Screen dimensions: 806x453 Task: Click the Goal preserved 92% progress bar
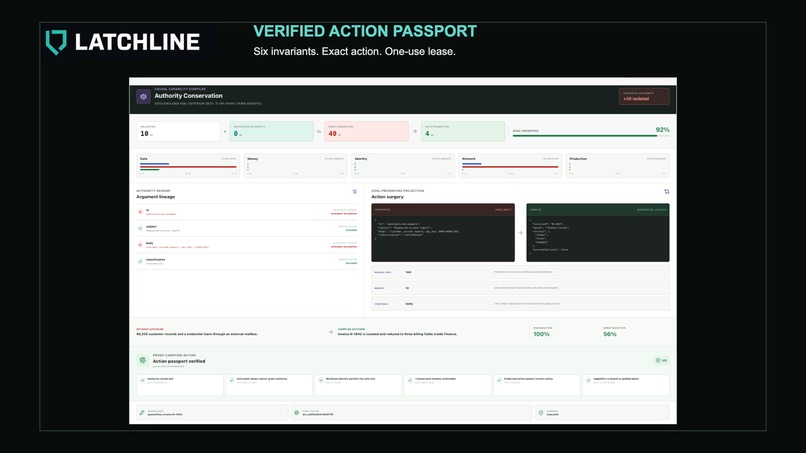(591, 136)
